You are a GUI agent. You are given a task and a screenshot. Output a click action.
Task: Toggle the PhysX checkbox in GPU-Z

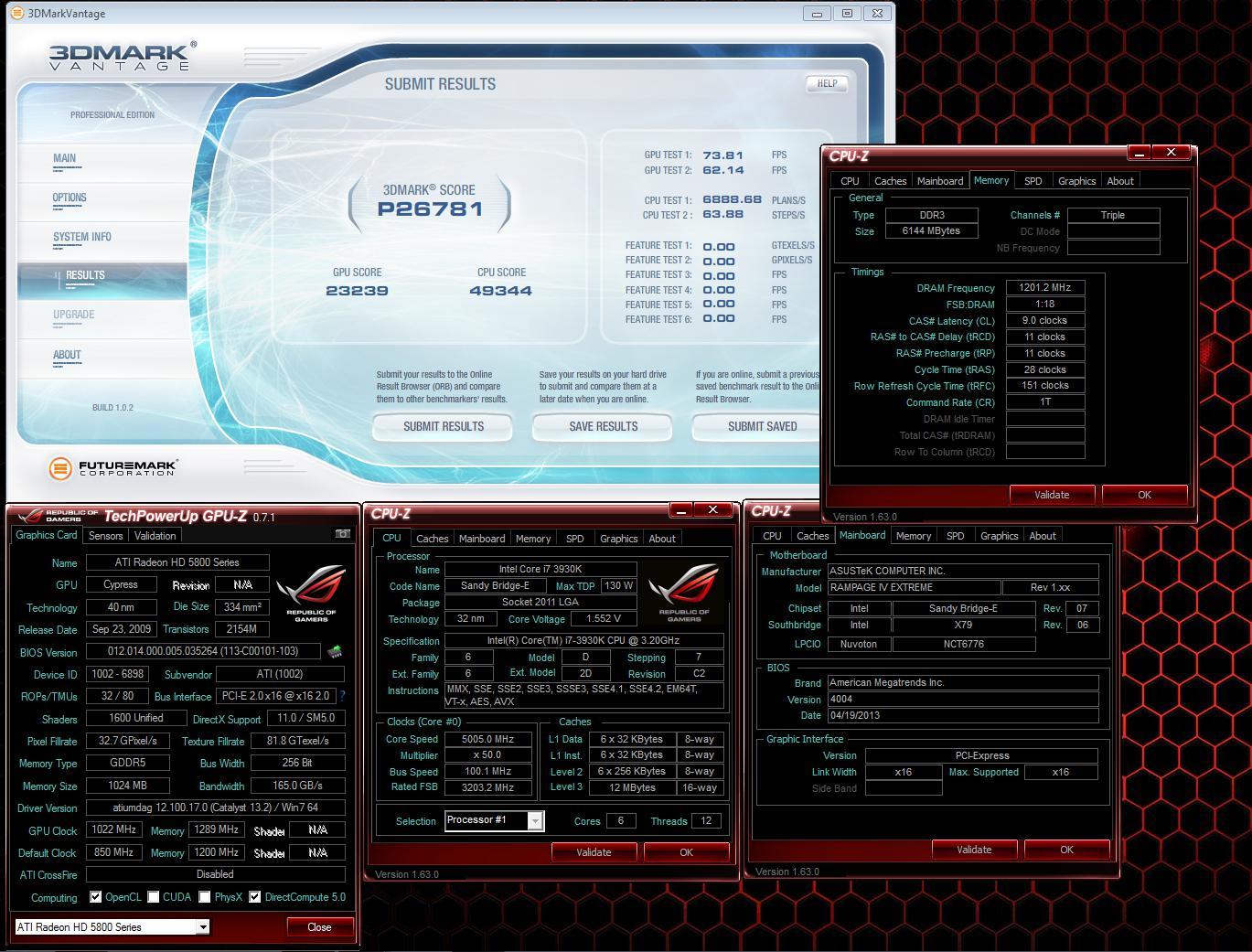point(205,897)
